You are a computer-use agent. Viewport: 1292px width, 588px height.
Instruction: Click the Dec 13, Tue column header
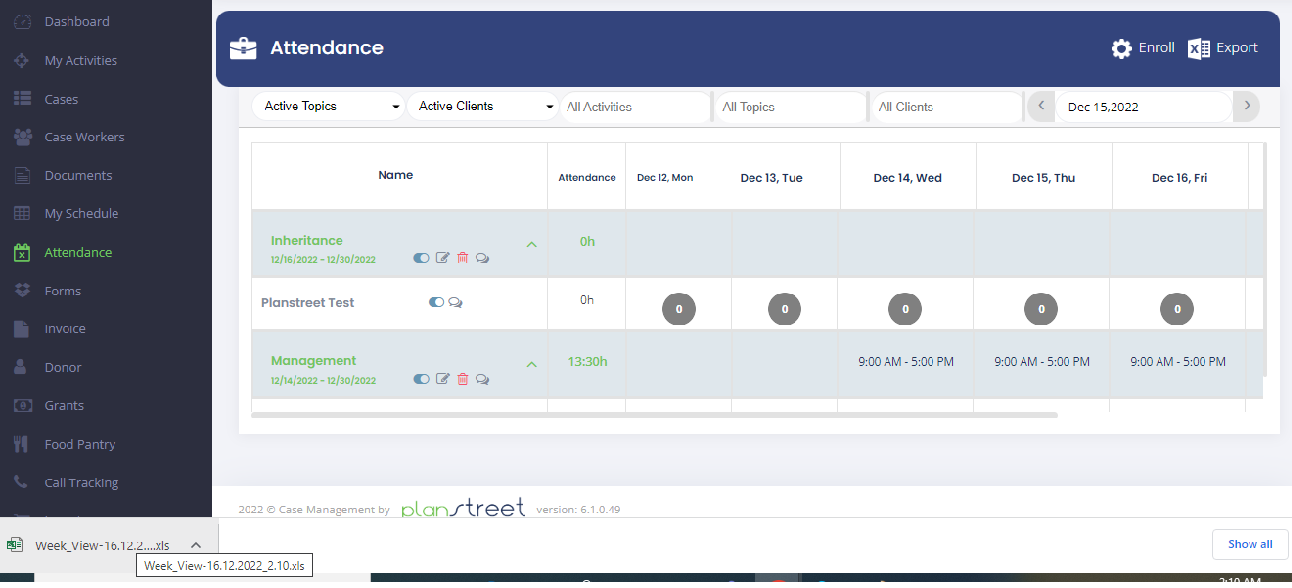click(772, 178)
